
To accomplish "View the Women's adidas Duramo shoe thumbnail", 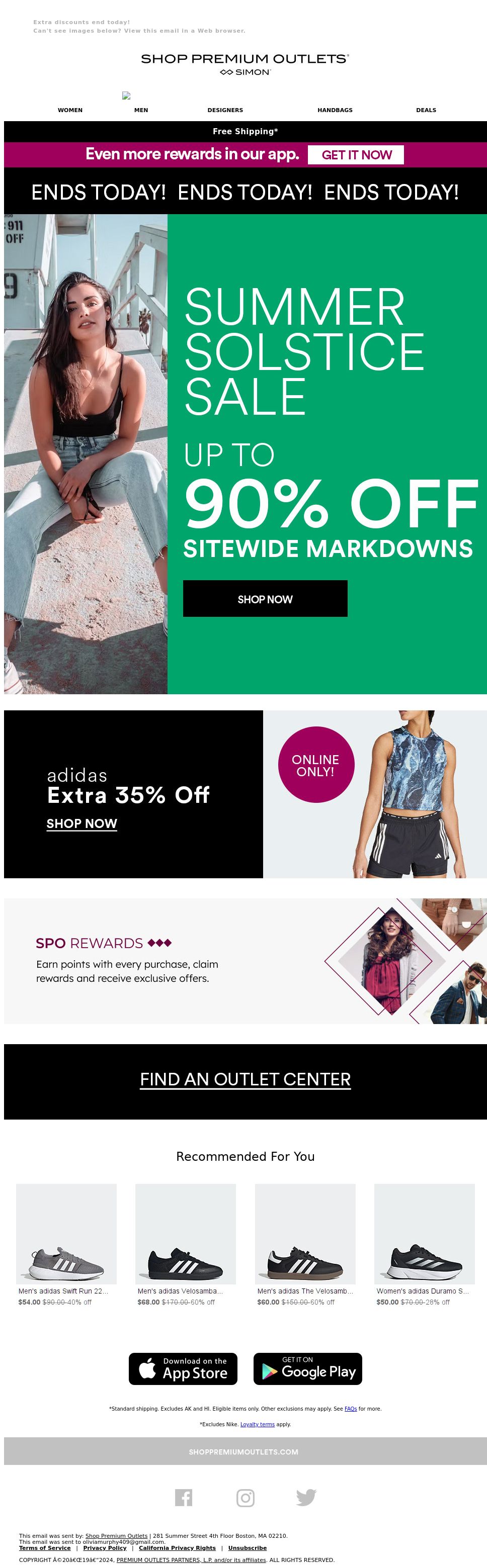I will tap(424, 1234).
